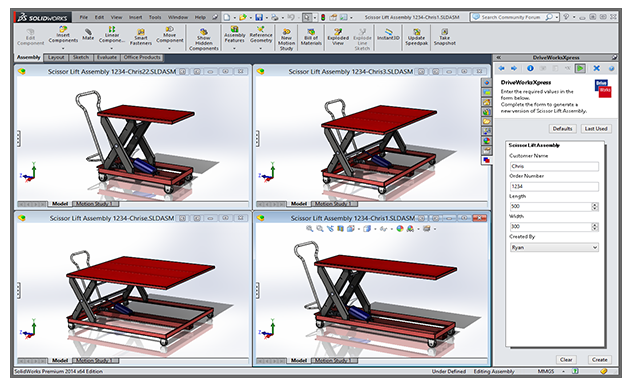Screen dimensions: 631x387
Task: Select Motion Study 1 tab in Chris22 window
Action: (95, 204)
